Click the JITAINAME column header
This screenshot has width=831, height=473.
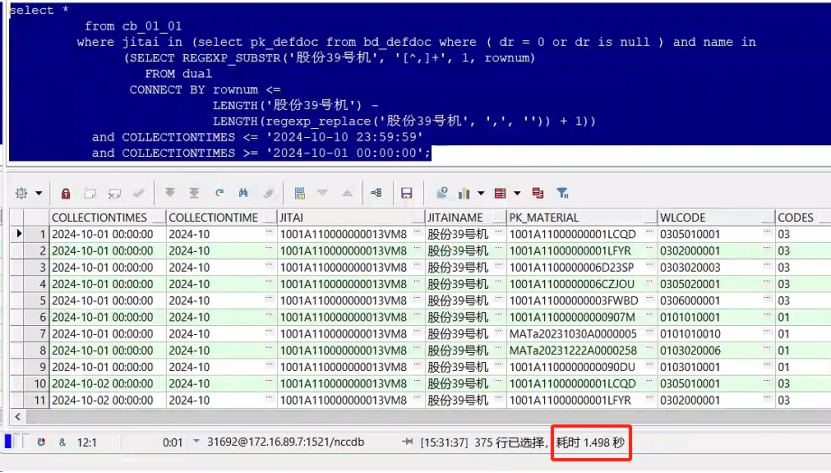(466, 218)
